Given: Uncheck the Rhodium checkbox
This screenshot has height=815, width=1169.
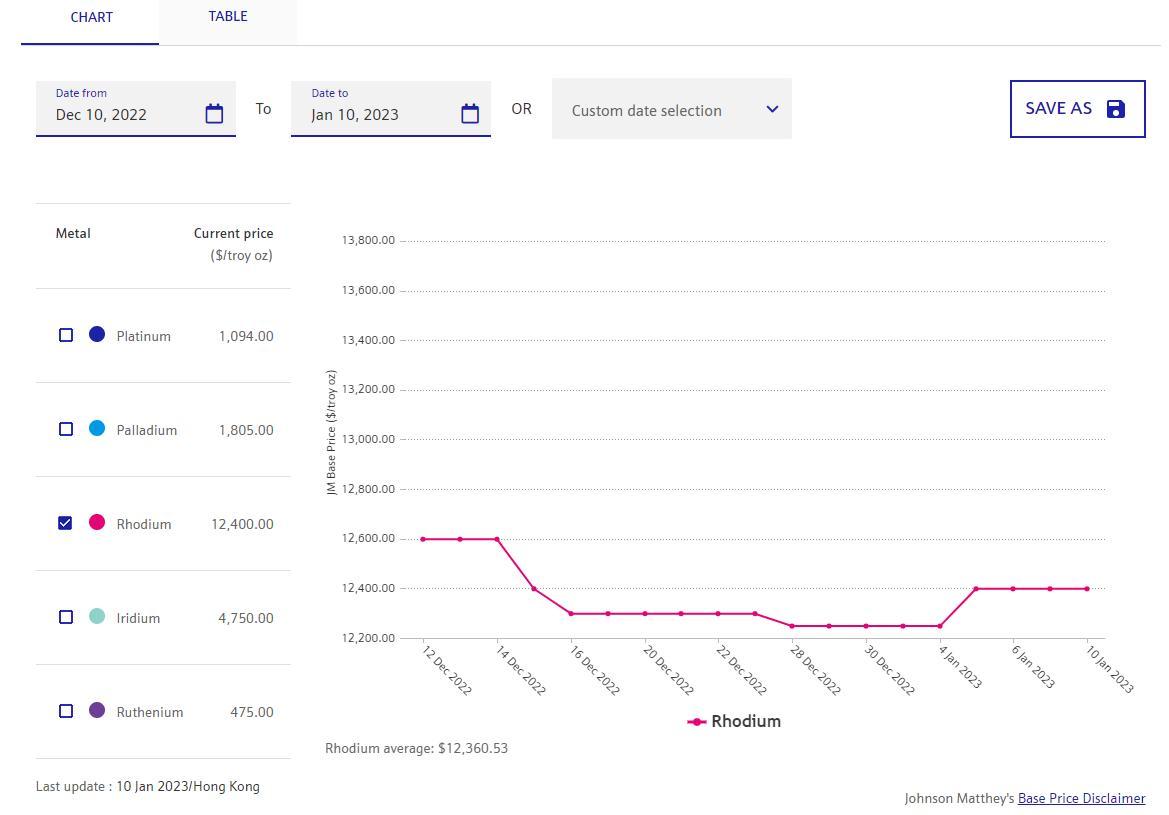Looking at the screenshot, I should (66, 523).
